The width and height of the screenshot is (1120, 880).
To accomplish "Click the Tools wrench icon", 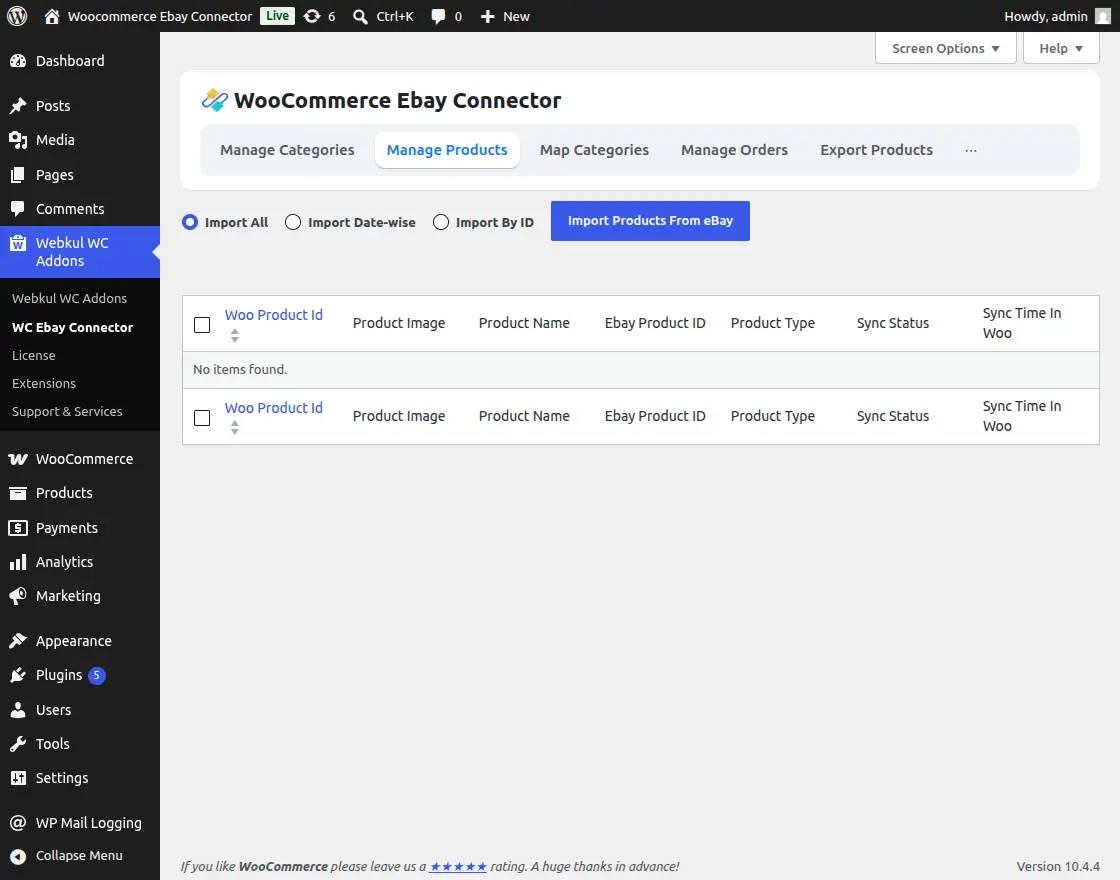I will coord(18,744).
